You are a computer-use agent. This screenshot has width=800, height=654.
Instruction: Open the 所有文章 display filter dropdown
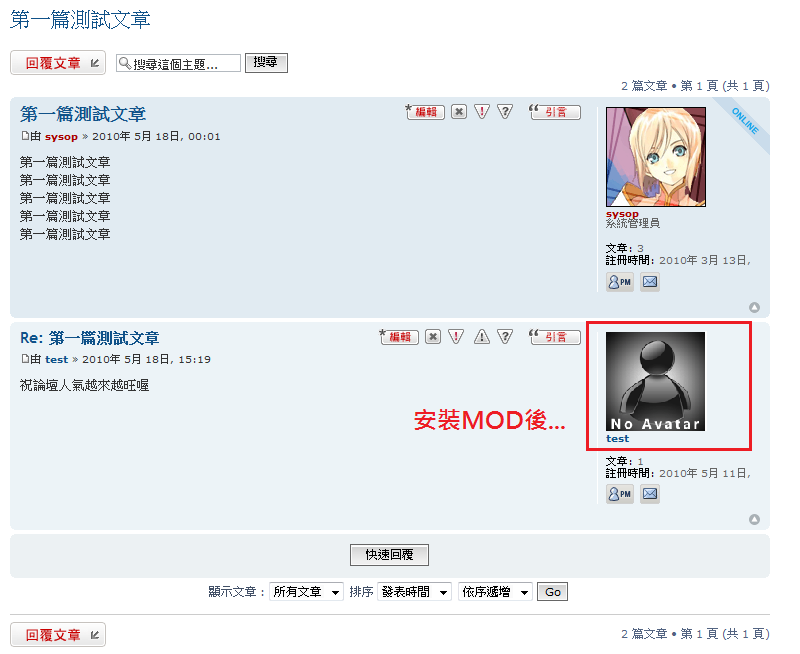click(306, 592)
